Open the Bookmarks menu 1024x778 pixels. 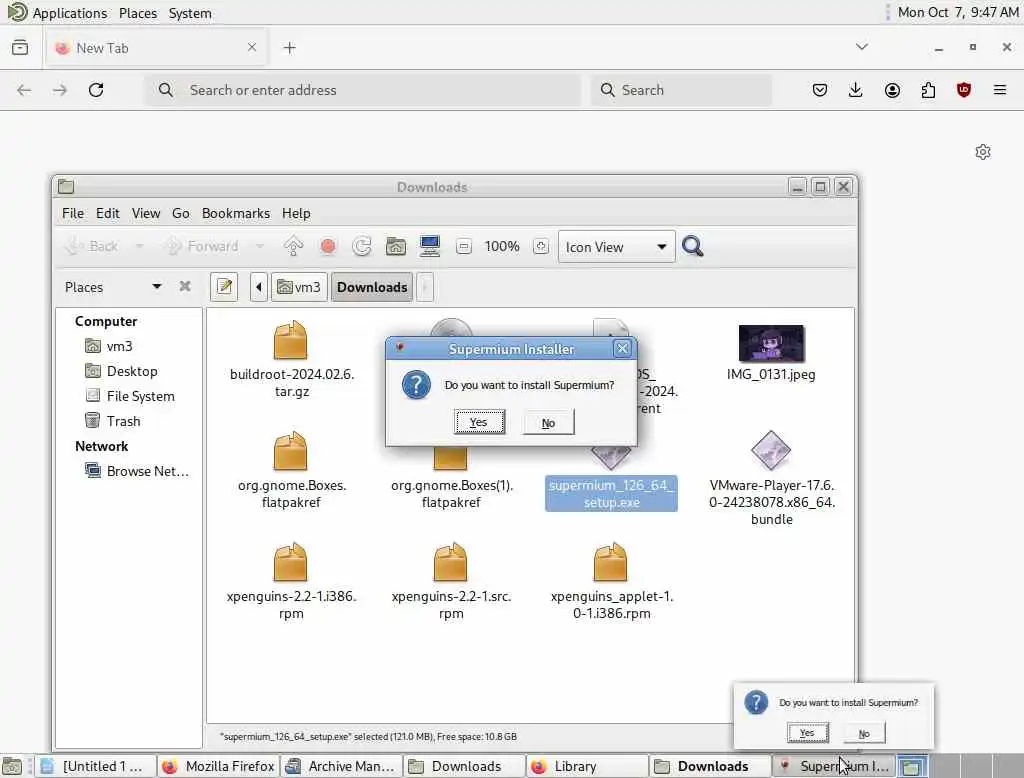235,213
